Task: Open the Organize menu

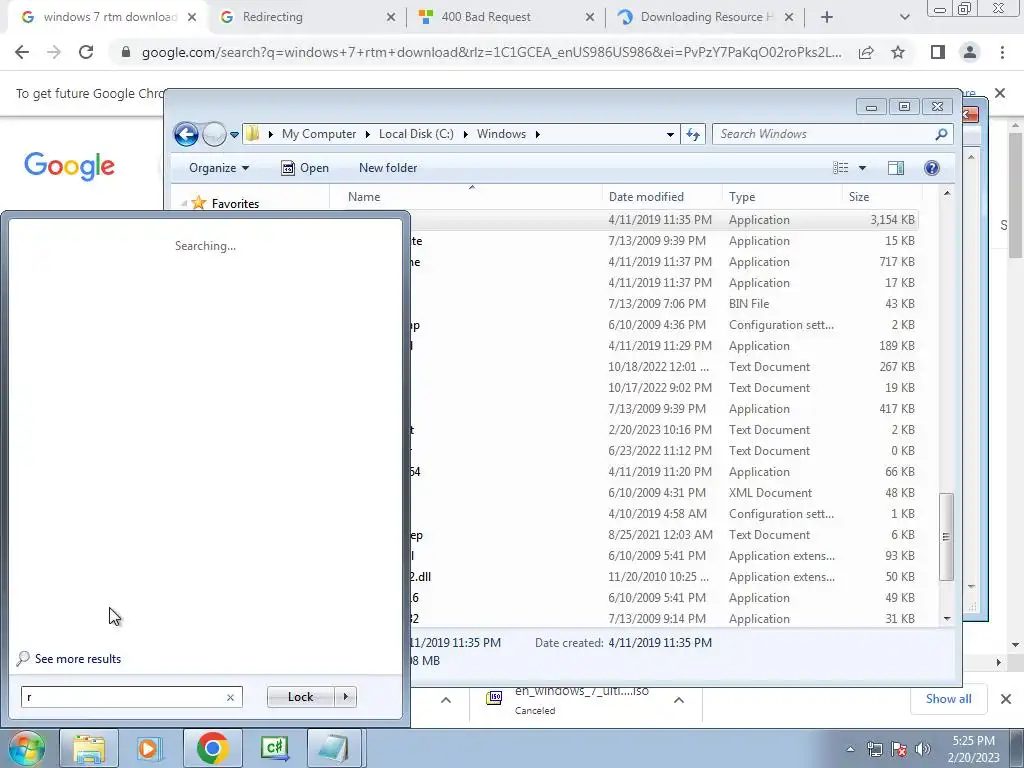Action: click(x=219, y=168)
